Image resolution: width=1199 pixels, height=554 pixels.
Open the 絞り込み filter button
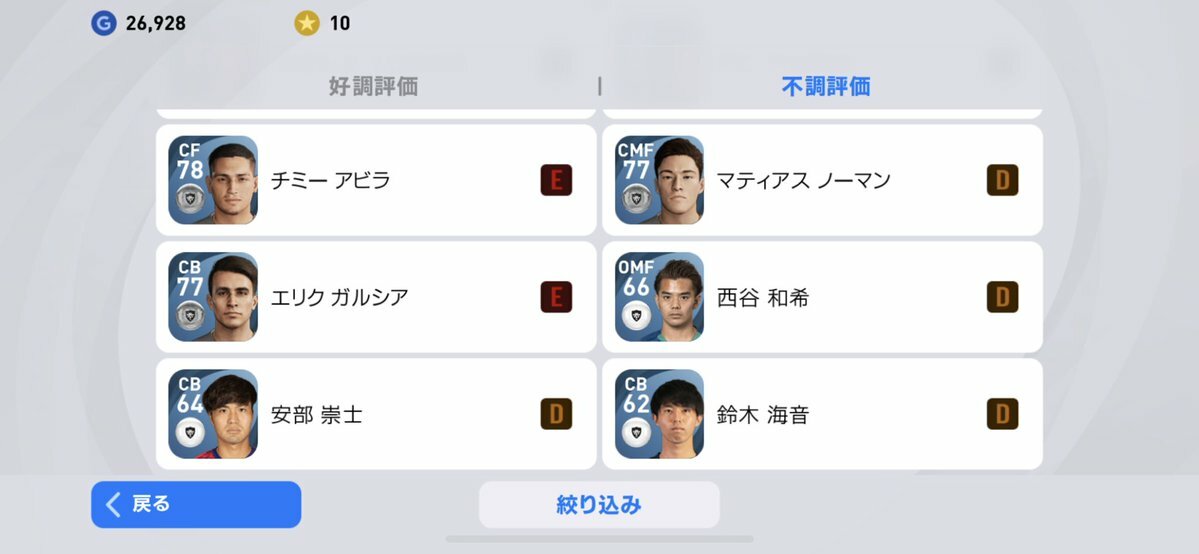tap(599, 504)
